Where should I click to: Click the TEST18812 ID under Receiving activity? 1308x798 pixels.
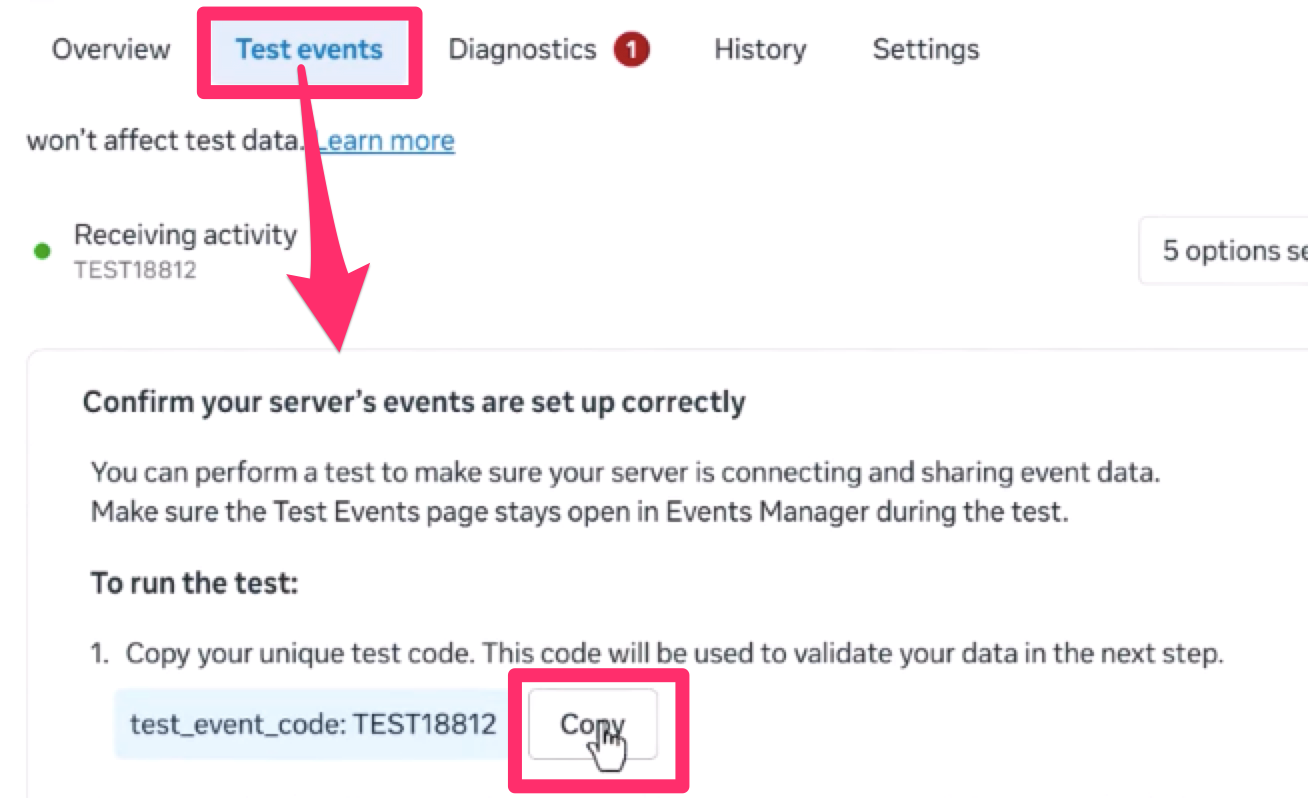(x=135, y=270)
